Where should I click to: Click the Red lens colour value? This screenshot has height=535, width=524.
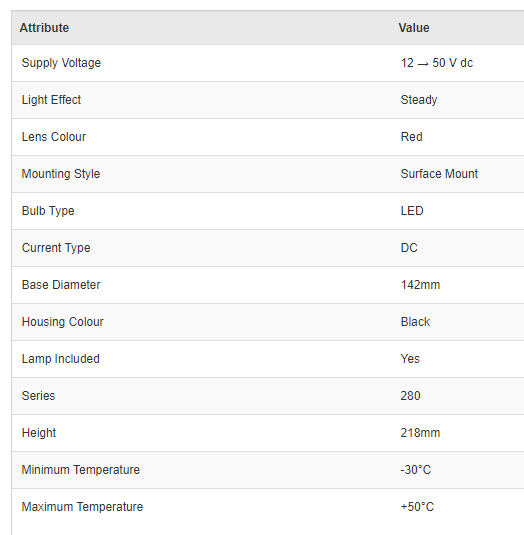pyautogui.click(x=411, y=137)
